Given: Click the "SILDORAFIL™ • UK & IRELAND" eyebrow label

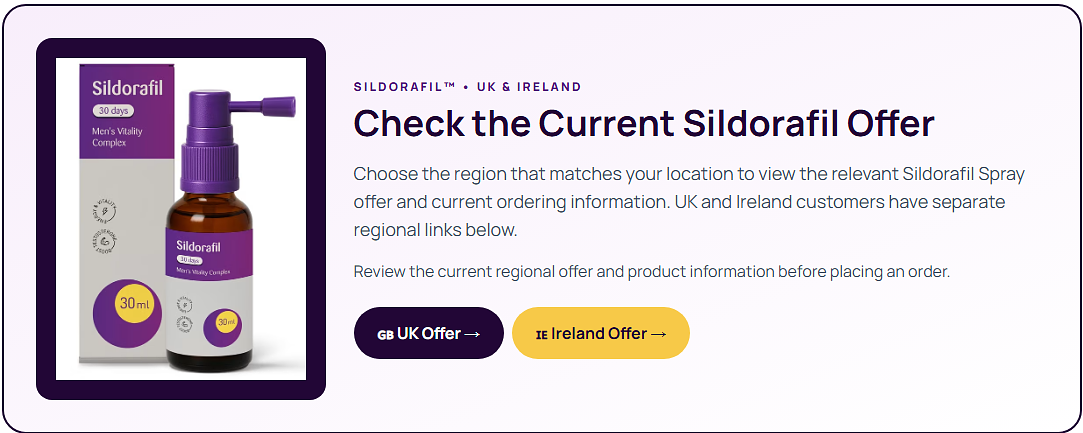Looking at the screenshot, I should [468, 87].
